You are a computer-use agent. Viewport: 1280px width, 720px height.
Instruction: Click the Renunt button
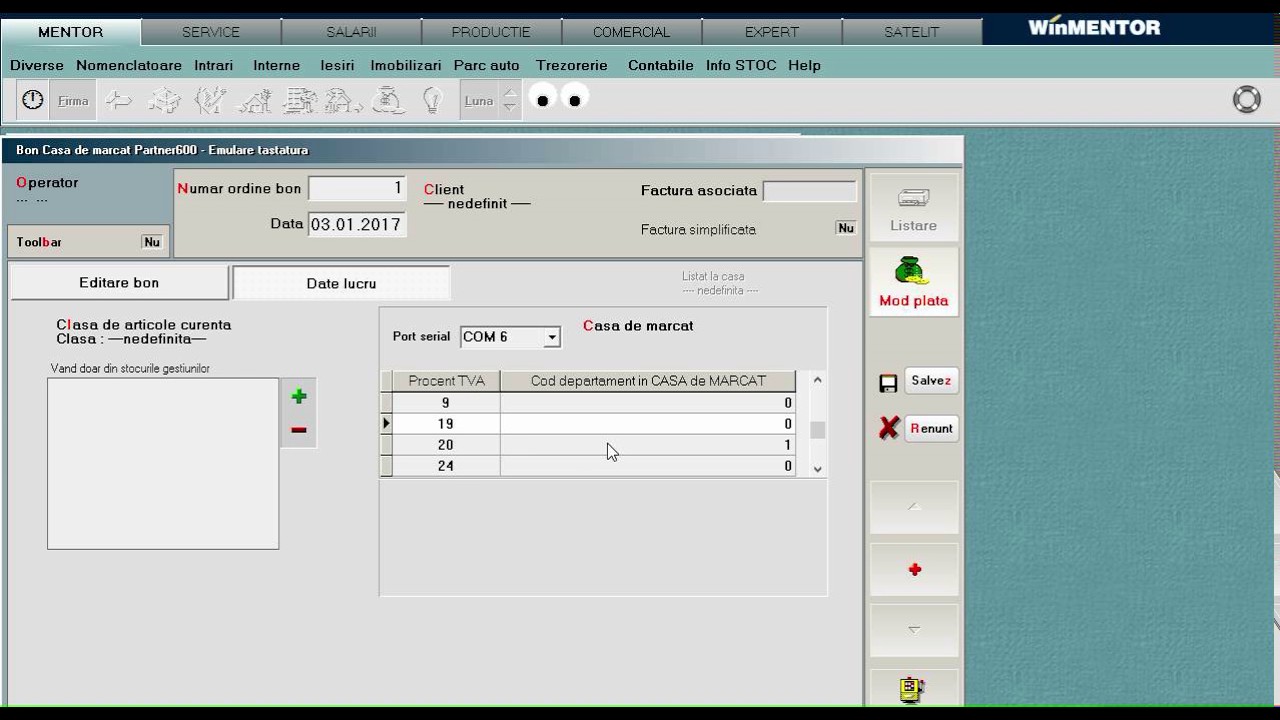pyautogui.click(x=931, y=428)
